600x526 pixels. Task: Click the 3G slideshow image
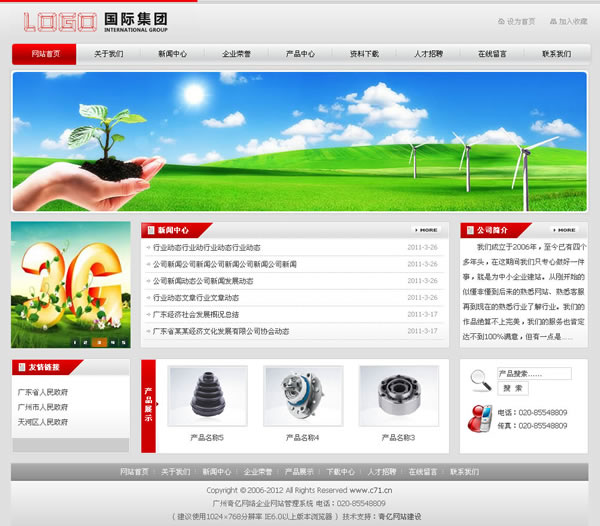71,285
